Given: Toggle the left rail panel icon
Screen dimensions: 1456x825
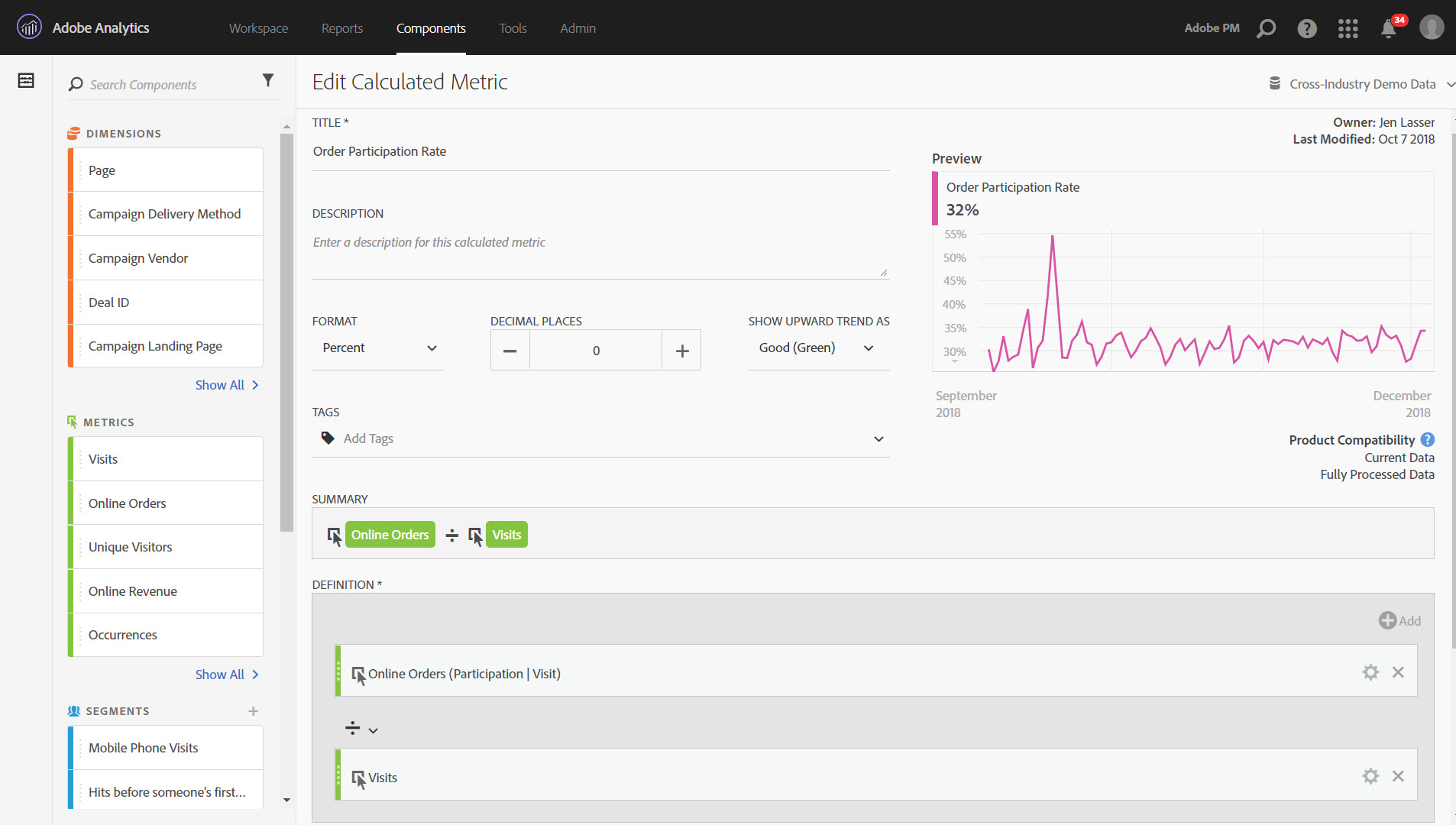Looking at the screenshot, I should pos(26,80).
